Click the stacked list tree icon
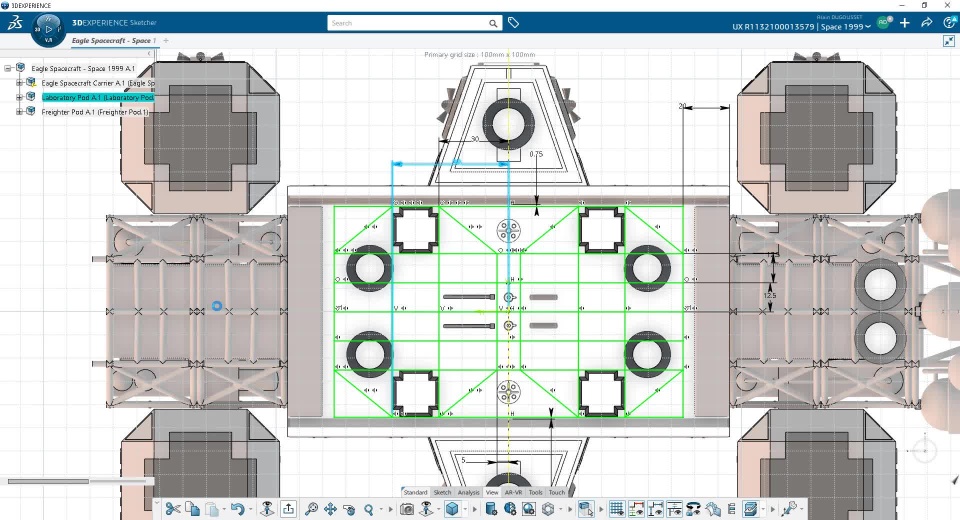The image size is (960, 520). 732,509
